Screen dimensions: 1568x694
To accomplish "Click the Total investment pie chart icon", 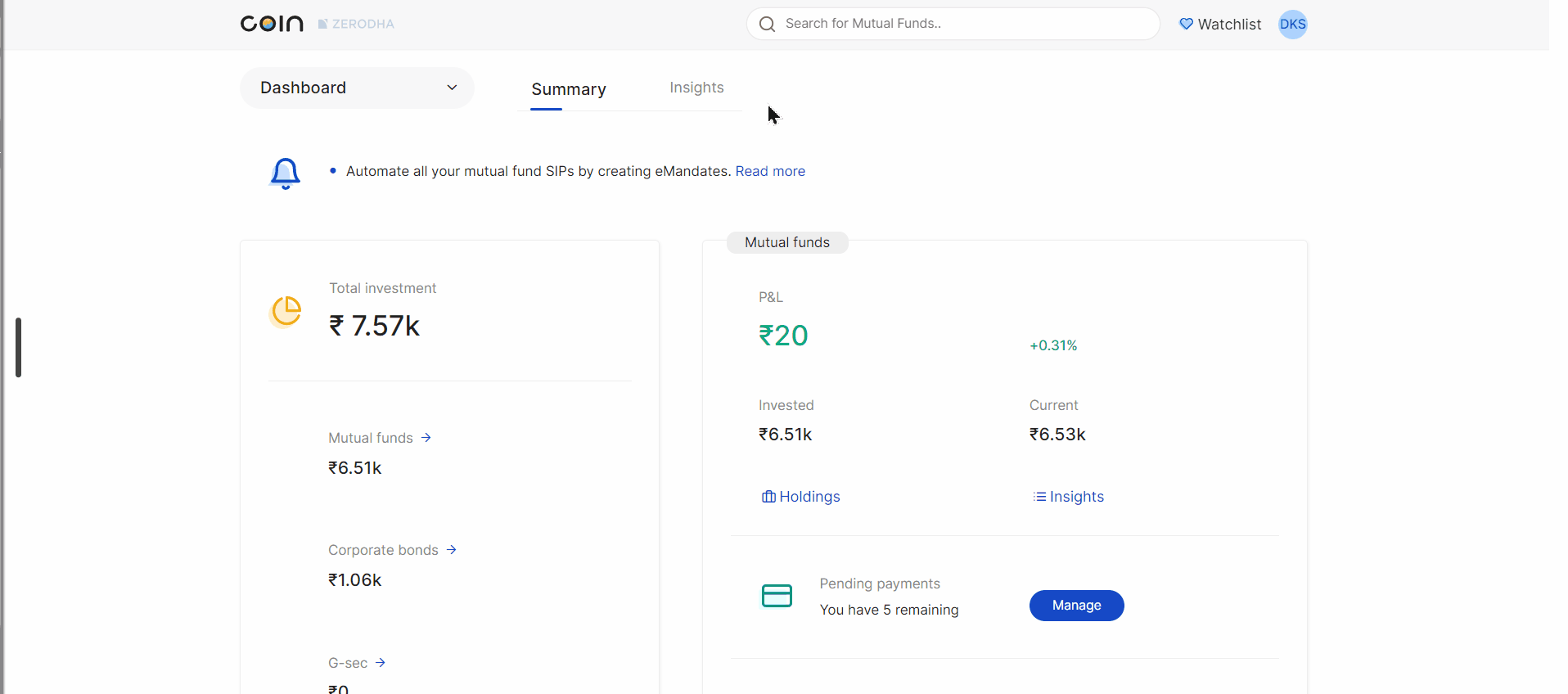I will [286, 311].
